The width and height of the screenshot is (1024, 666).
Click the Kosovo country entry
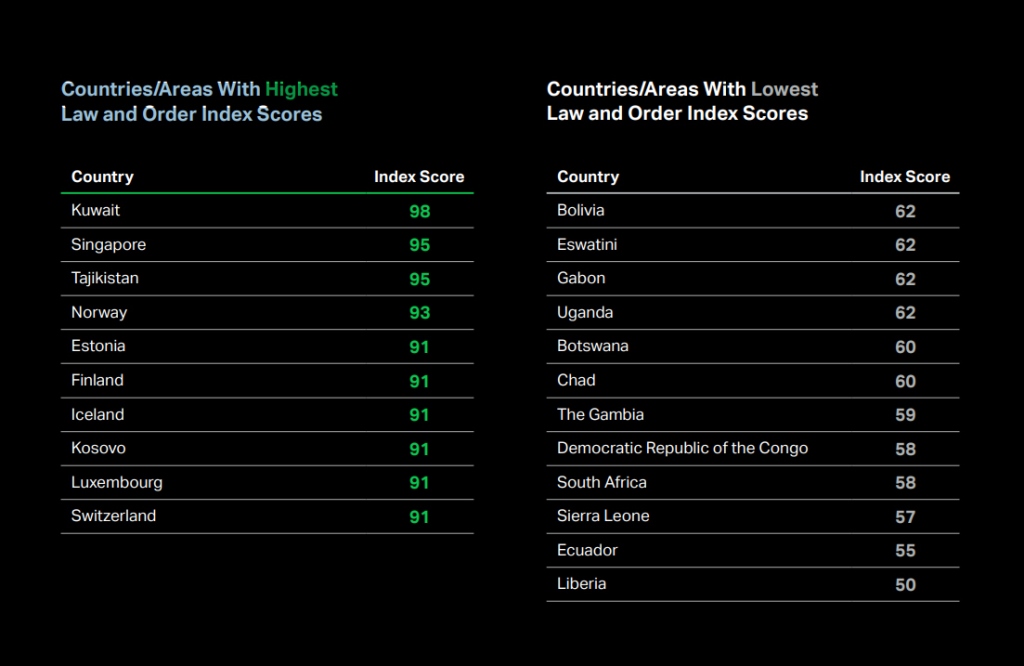[x=98, y=448]
